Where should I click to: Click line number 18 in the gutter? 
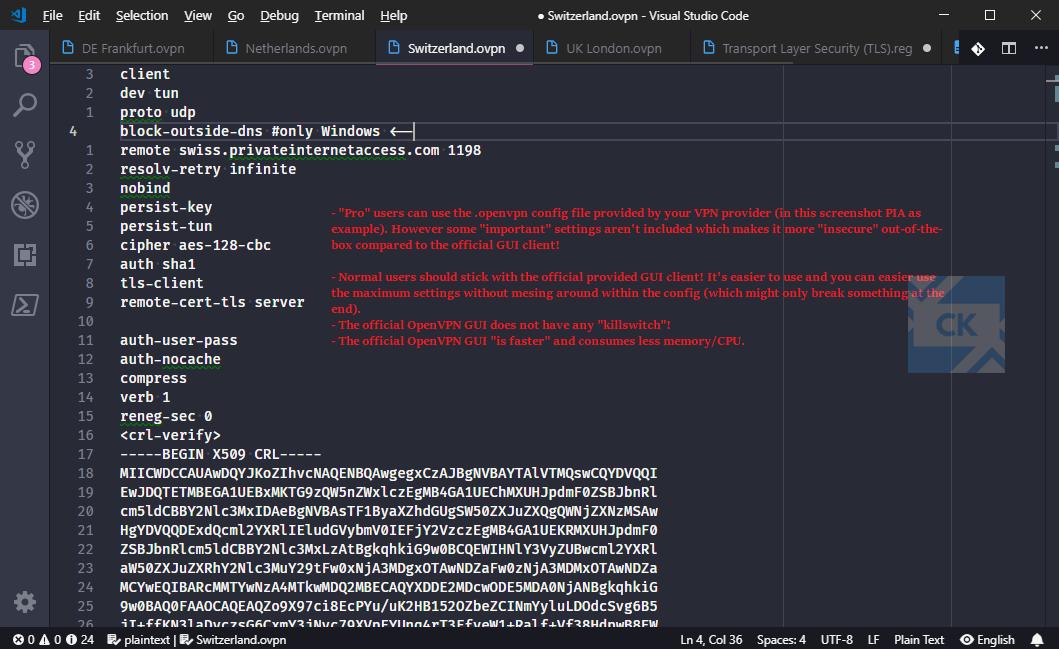coord(85,473)
